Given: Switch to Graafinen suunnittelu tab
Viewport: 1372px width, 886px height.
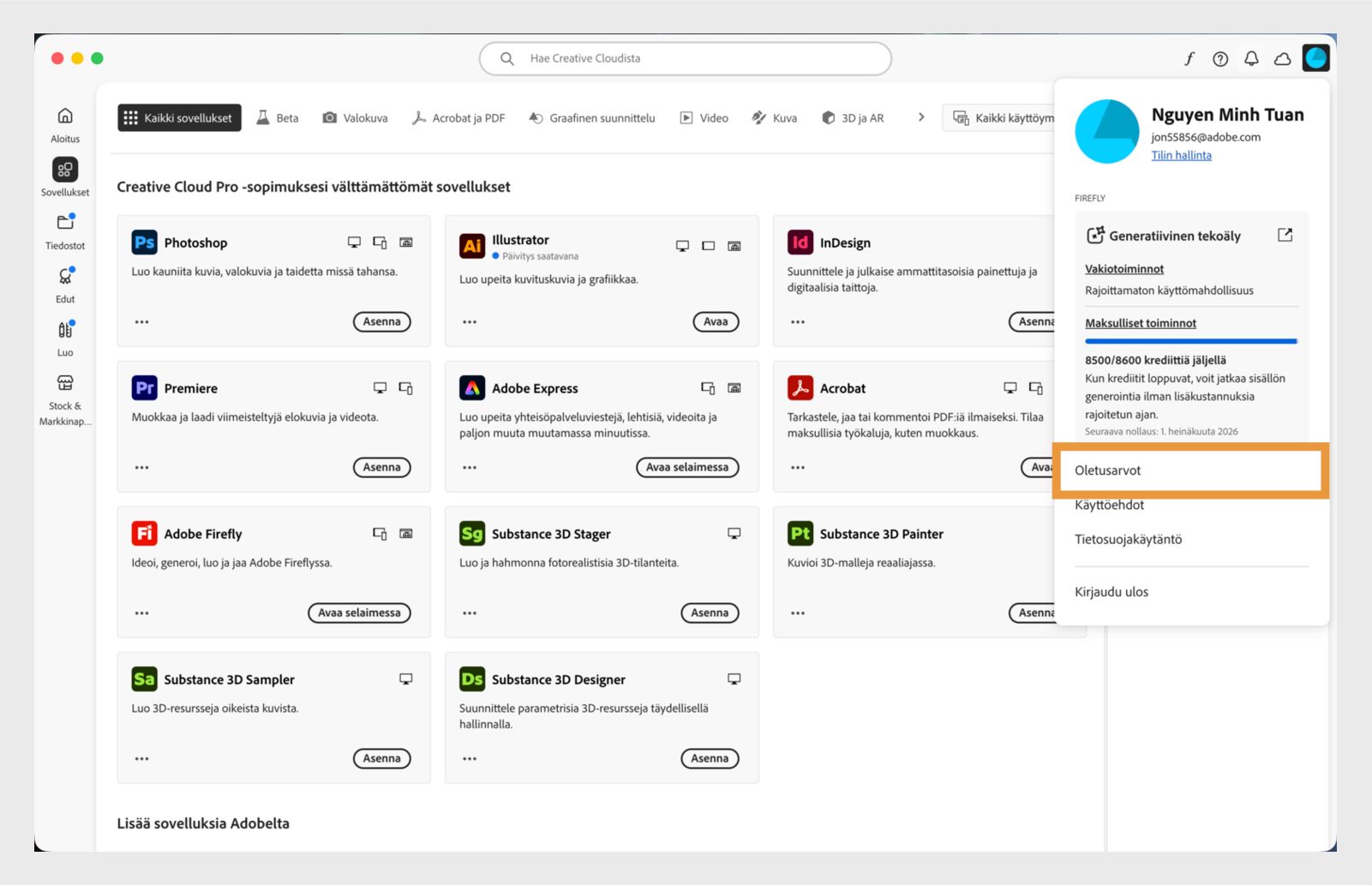Looking at the screenshot, I should tap(592, 117).
